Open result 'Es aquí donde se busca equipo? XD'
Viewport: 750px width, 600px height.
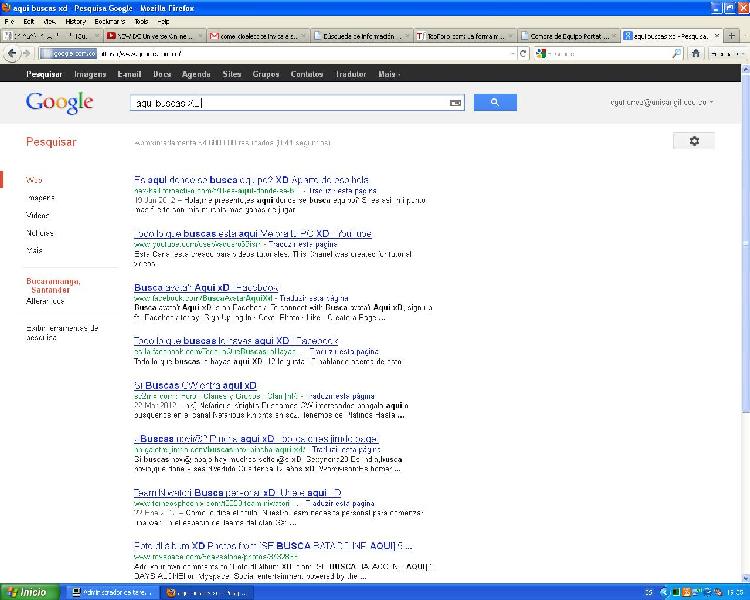point(251,180)
